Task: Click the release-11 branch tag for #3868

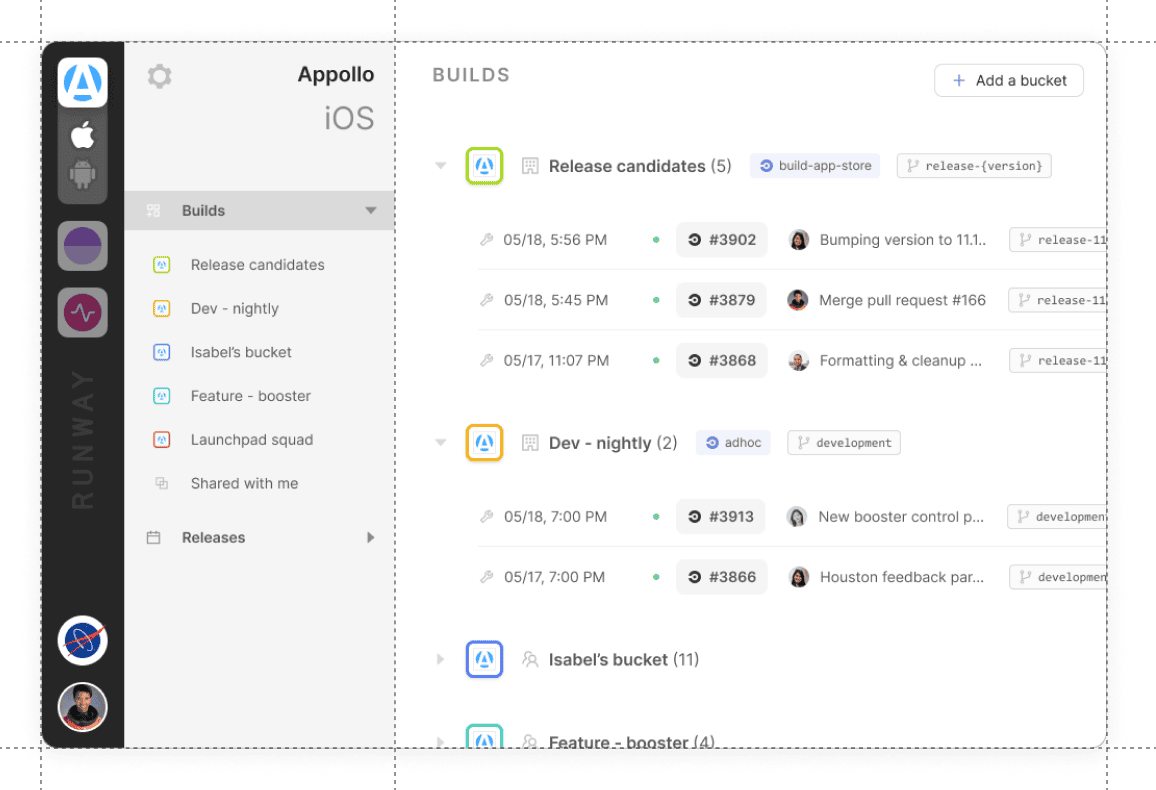Action: (1058, 360)
